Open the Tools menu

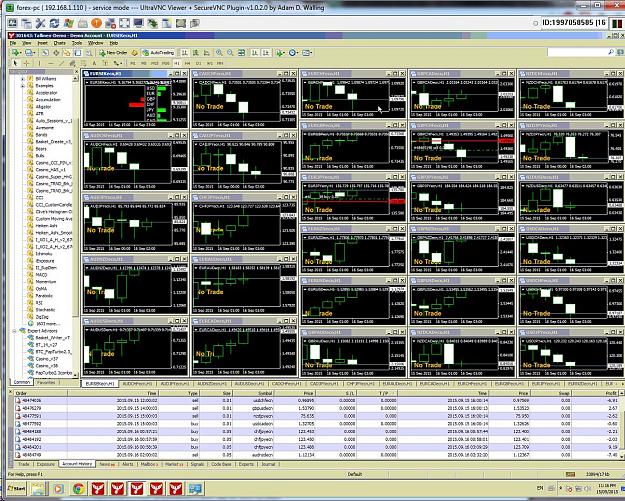click(x=77, y=43)
